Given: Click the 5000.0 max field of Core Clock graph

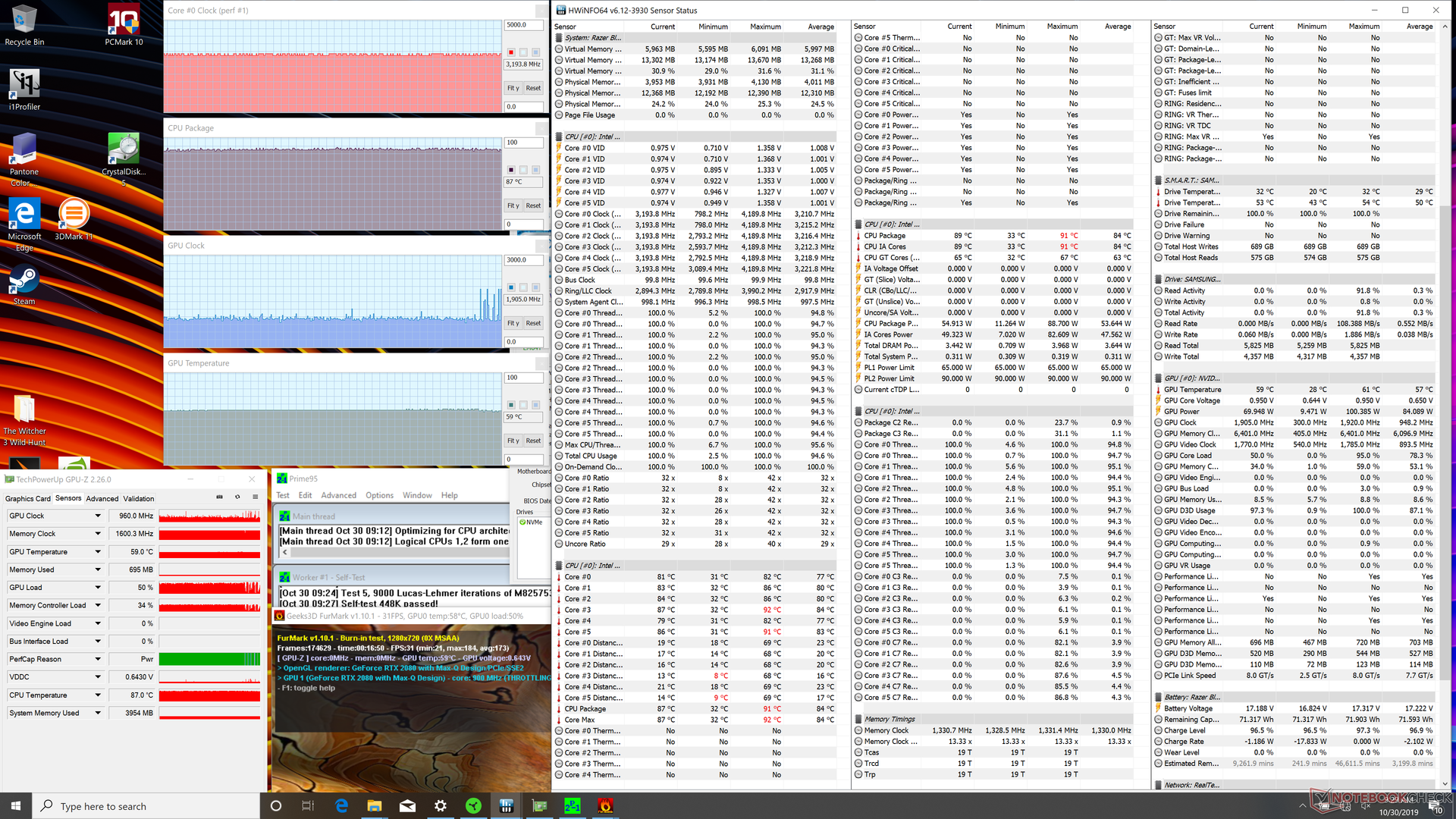Looking at the screenshot, I should [x=523, y=25].
